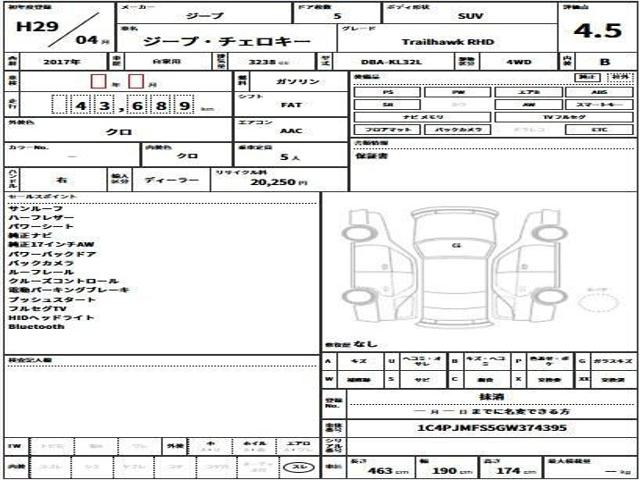Click the SR equipment box

tap(387, 105)
